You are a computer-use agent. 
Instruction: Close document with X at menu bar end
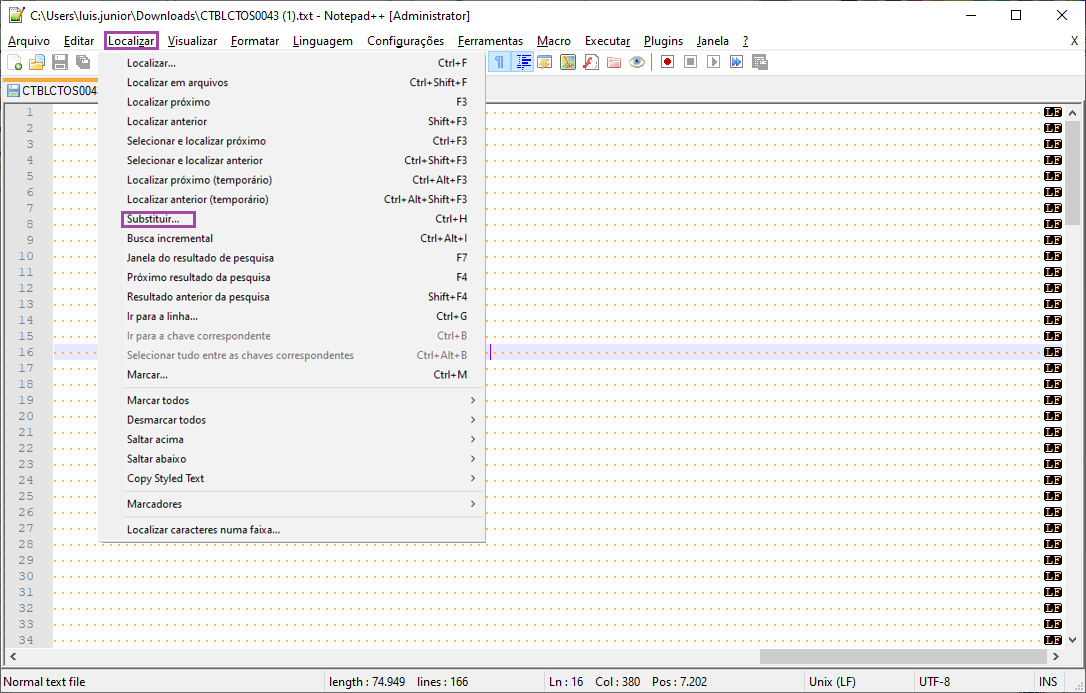(x=1074, y=41)
